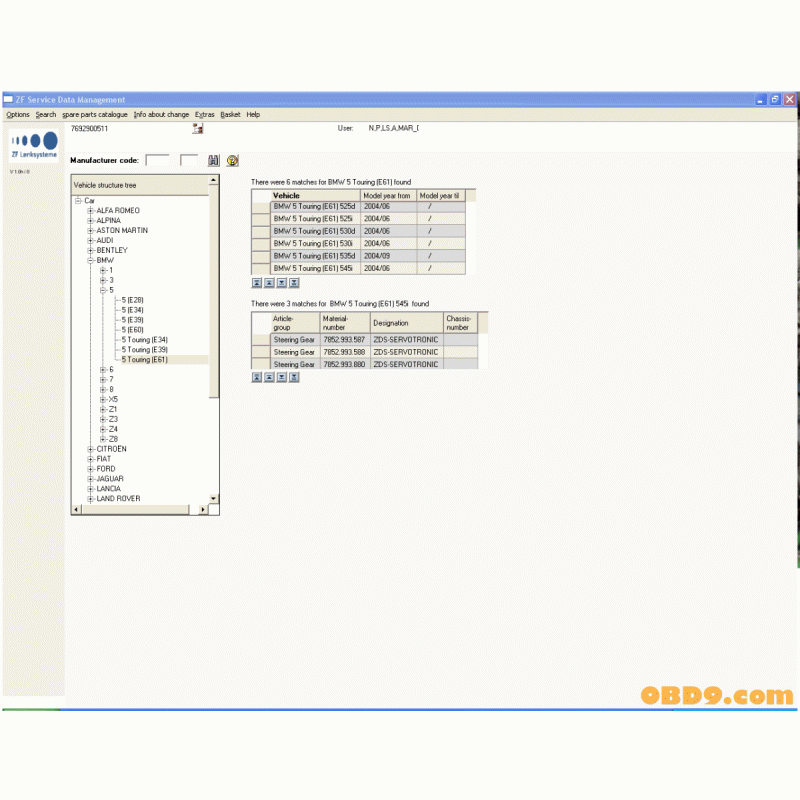The width and height of the screenshot is (800, 800).
Task: Select row BMW 5 Touring [E61] 525i
Action: pos(358,219)
